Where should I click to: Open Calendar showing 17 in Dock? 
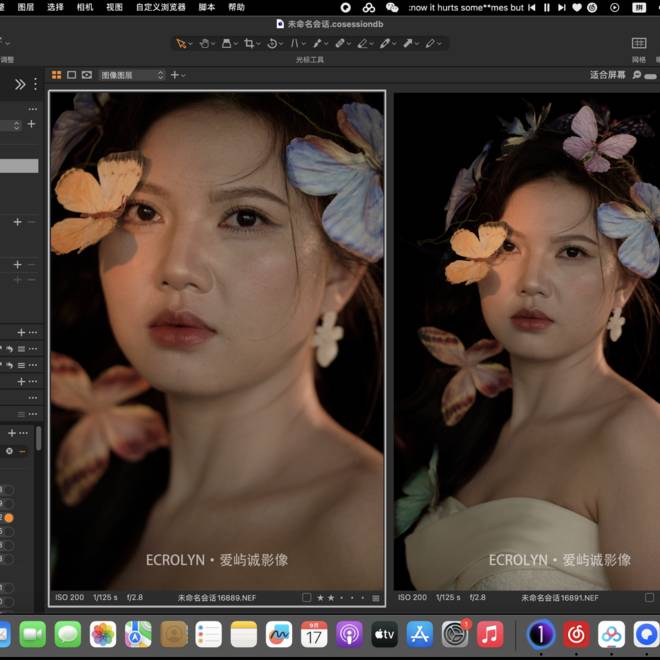click(314, 634)
